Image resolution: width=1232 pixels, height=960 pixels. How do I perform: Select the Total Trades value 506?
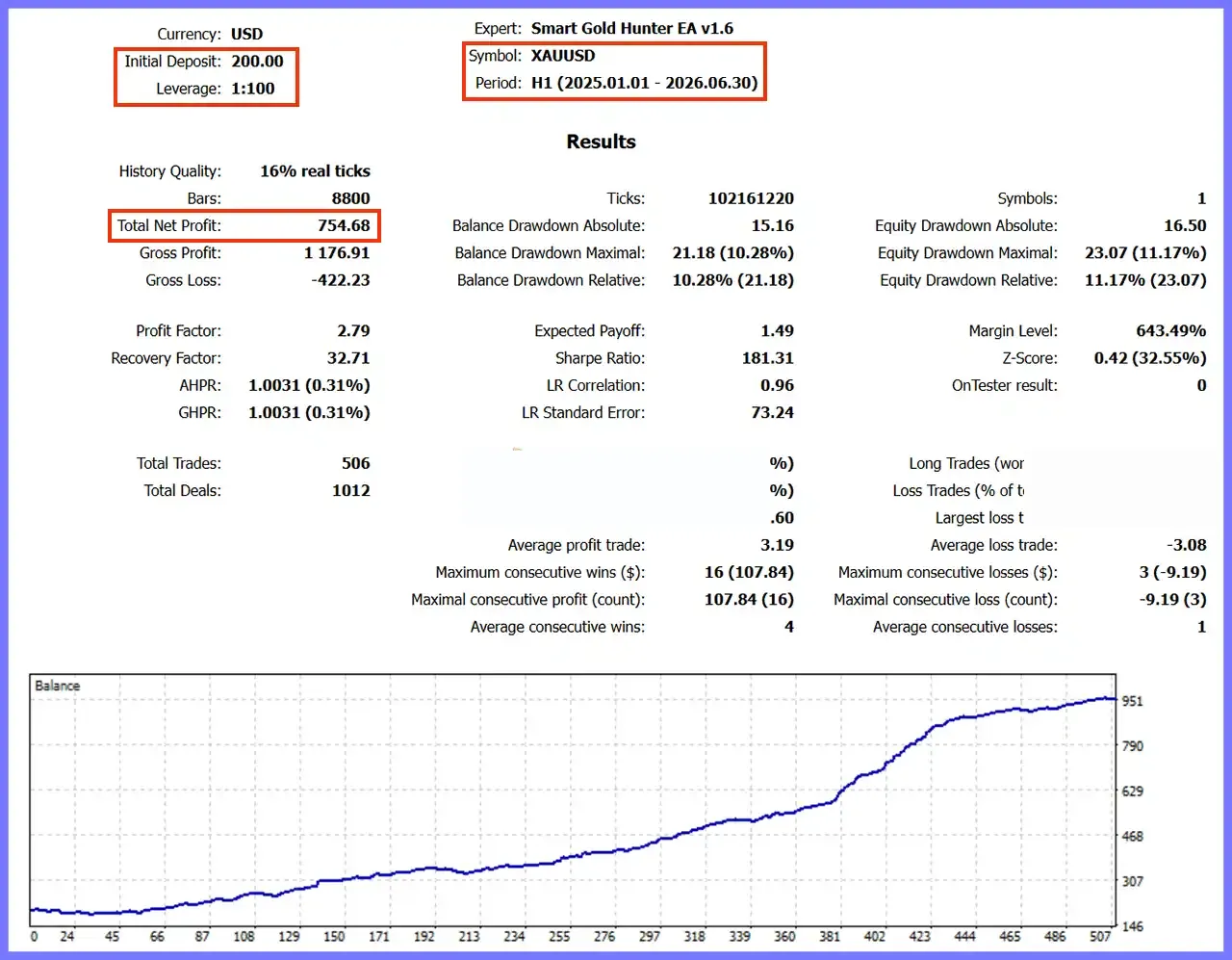pos(356,463)
